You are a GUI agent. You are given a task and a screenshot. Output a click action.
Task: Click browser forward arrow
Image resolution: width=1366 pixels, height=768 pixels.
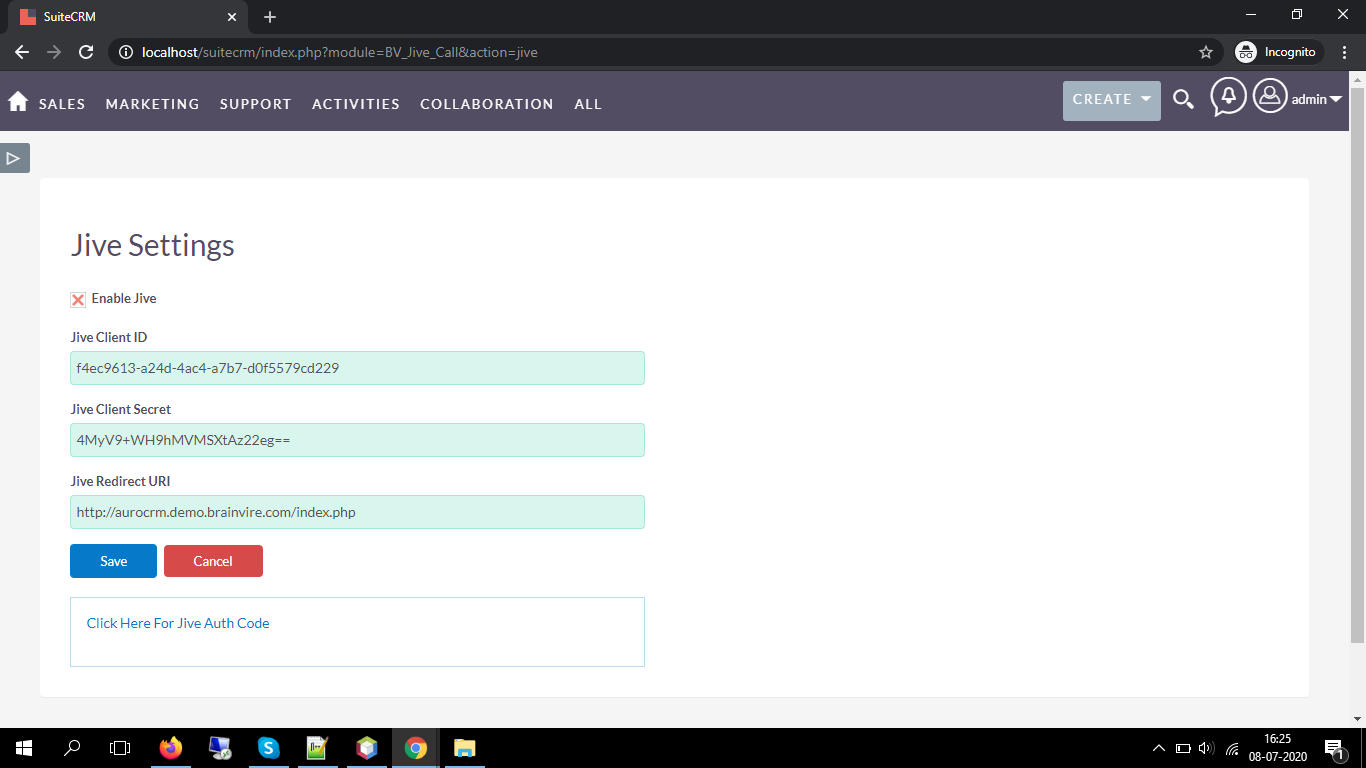coord(54,52)
